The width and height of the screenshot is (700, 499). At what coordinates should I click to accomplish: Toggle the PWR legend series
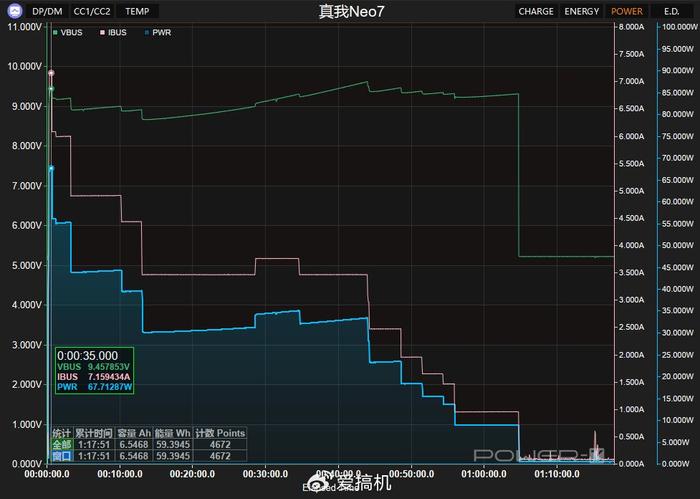click(158, 32)
